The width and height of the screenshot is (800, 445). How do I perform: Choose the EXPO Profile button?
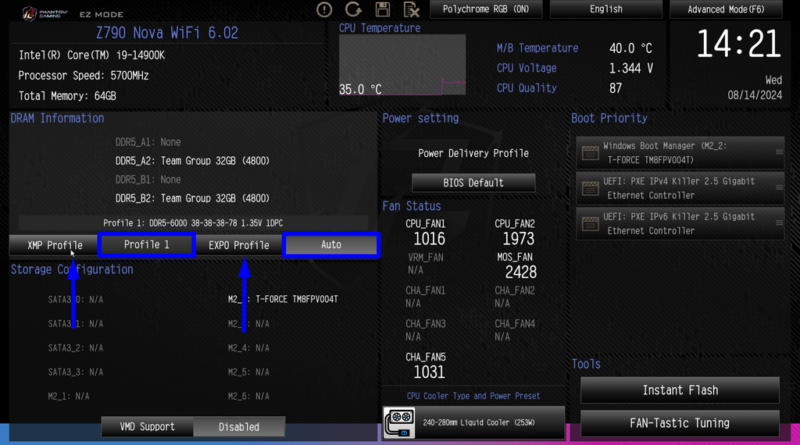(x=238, y=245)
